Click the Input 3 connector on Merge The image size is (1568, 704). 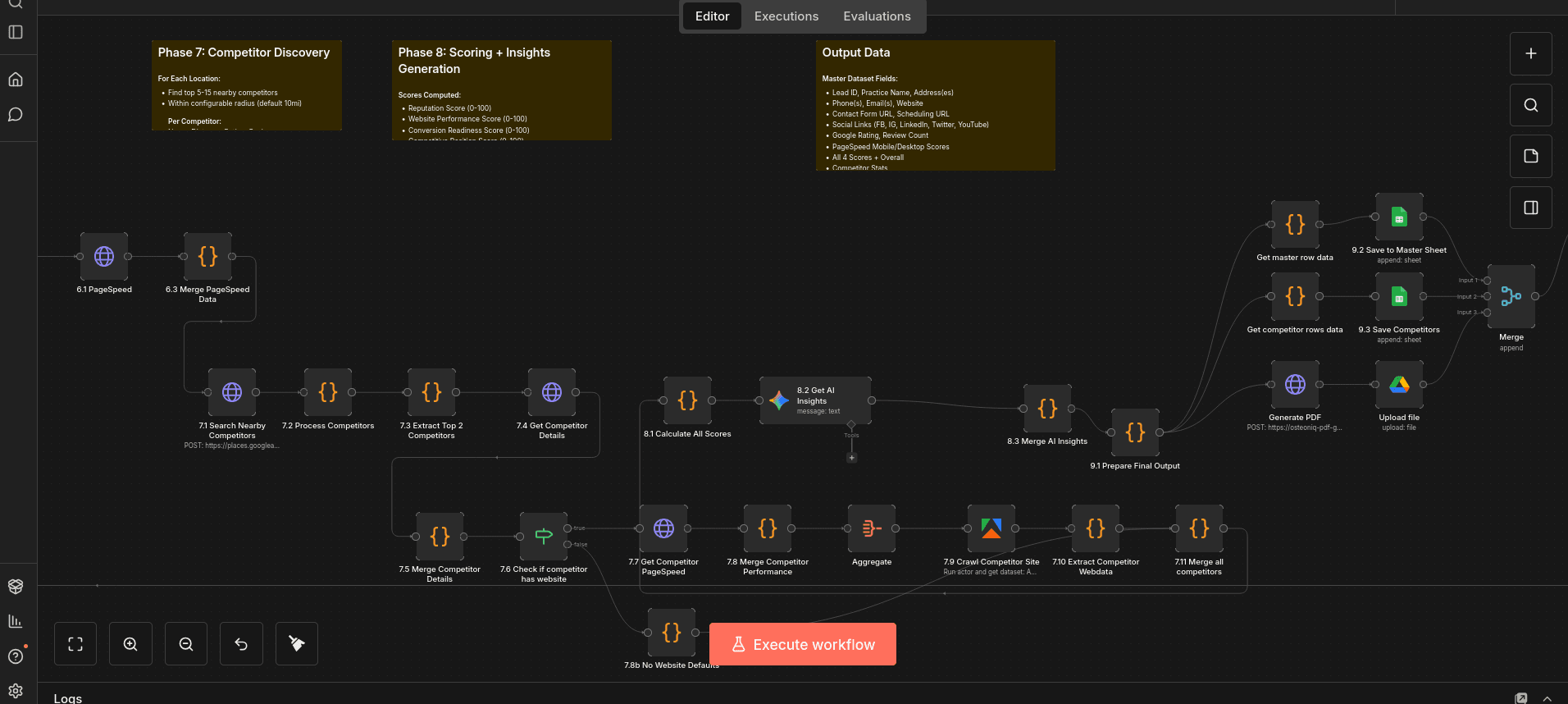coord(1487,313)
